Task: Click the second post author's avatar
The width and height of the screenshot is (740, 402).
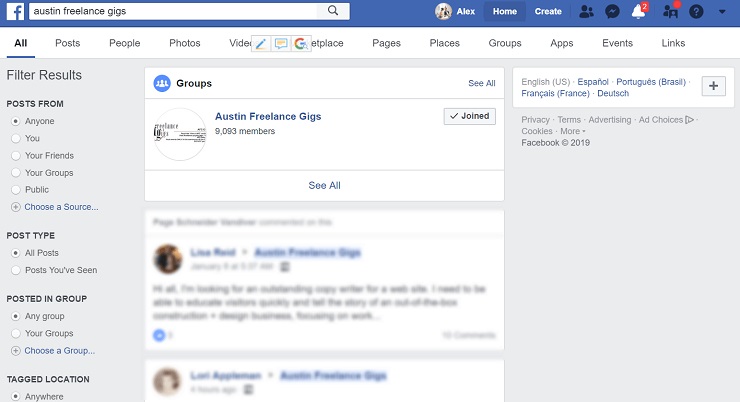Action: click(167, 382)
